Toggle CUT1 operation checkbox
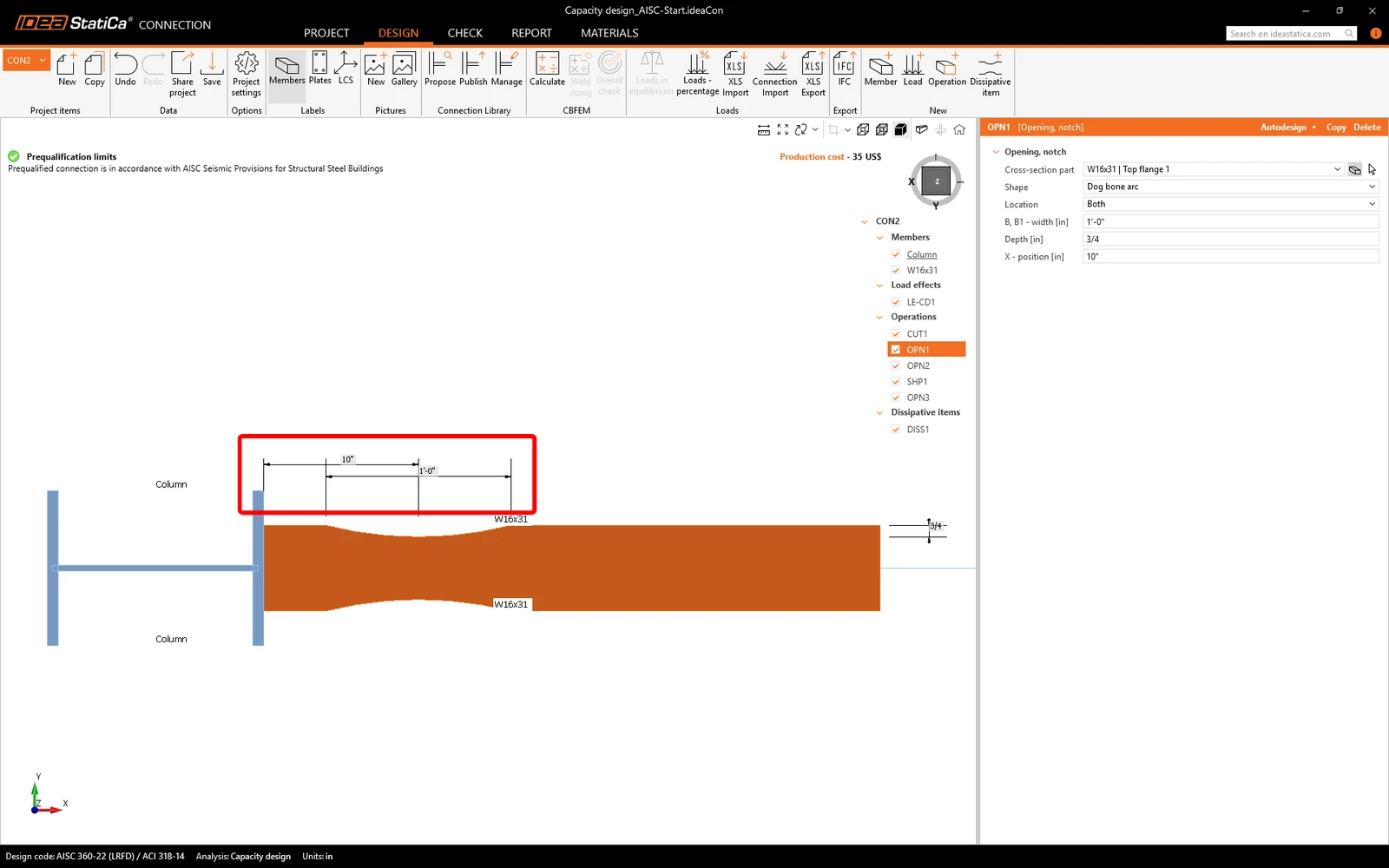1389x868 pixels. point(896,333)
